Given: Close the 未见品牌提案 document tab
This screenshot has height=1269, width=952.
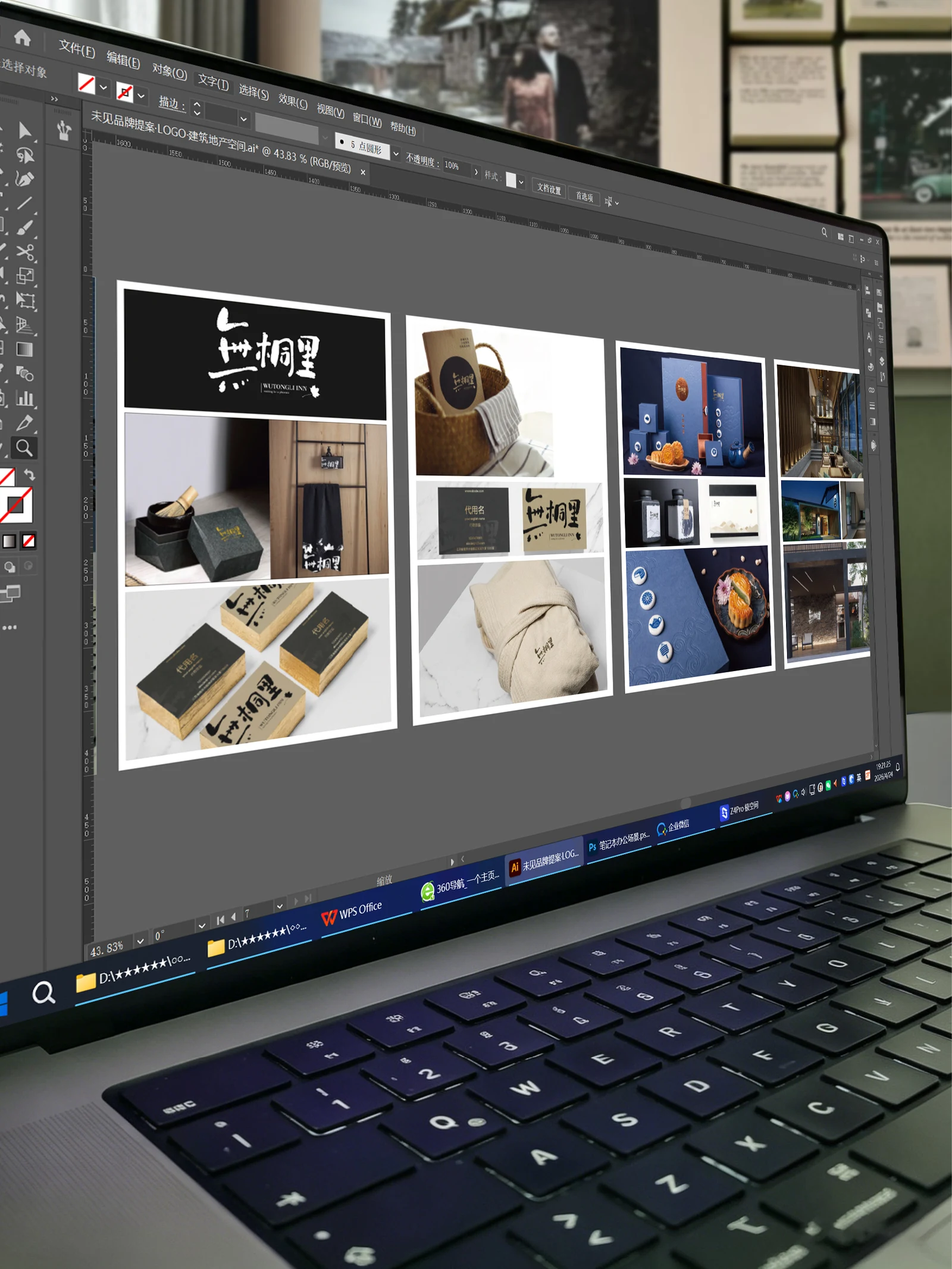Looking at the screenshot, I should [363, 172].
